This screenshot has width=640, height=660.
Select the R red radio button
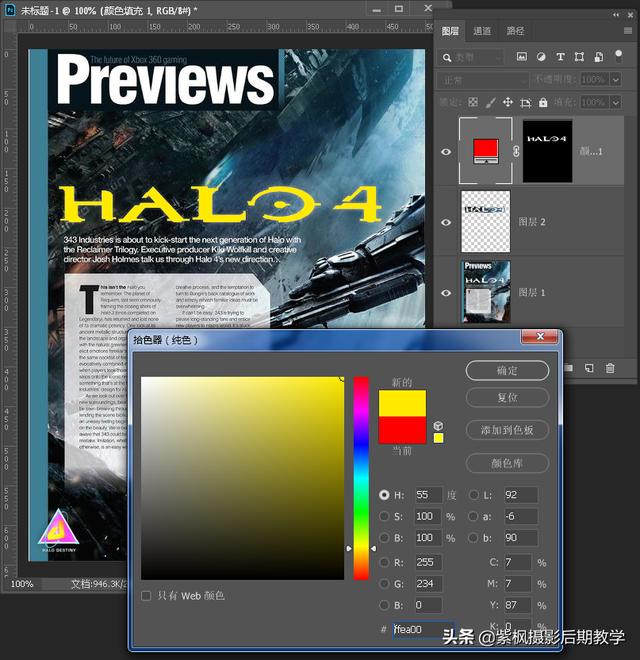[x=384, y=562]
